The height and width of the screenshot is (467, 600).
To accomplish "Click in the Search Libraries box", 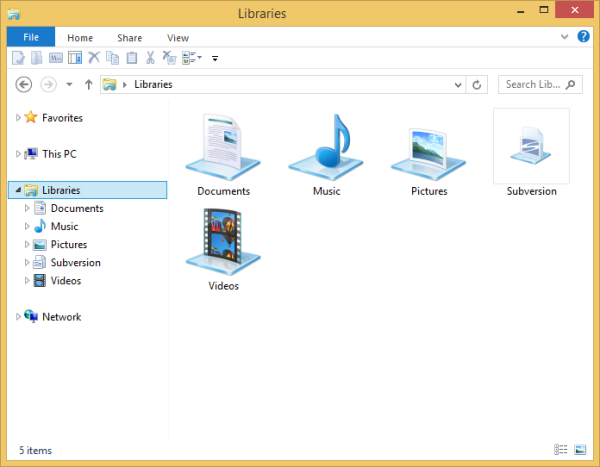I will (540, 85).
